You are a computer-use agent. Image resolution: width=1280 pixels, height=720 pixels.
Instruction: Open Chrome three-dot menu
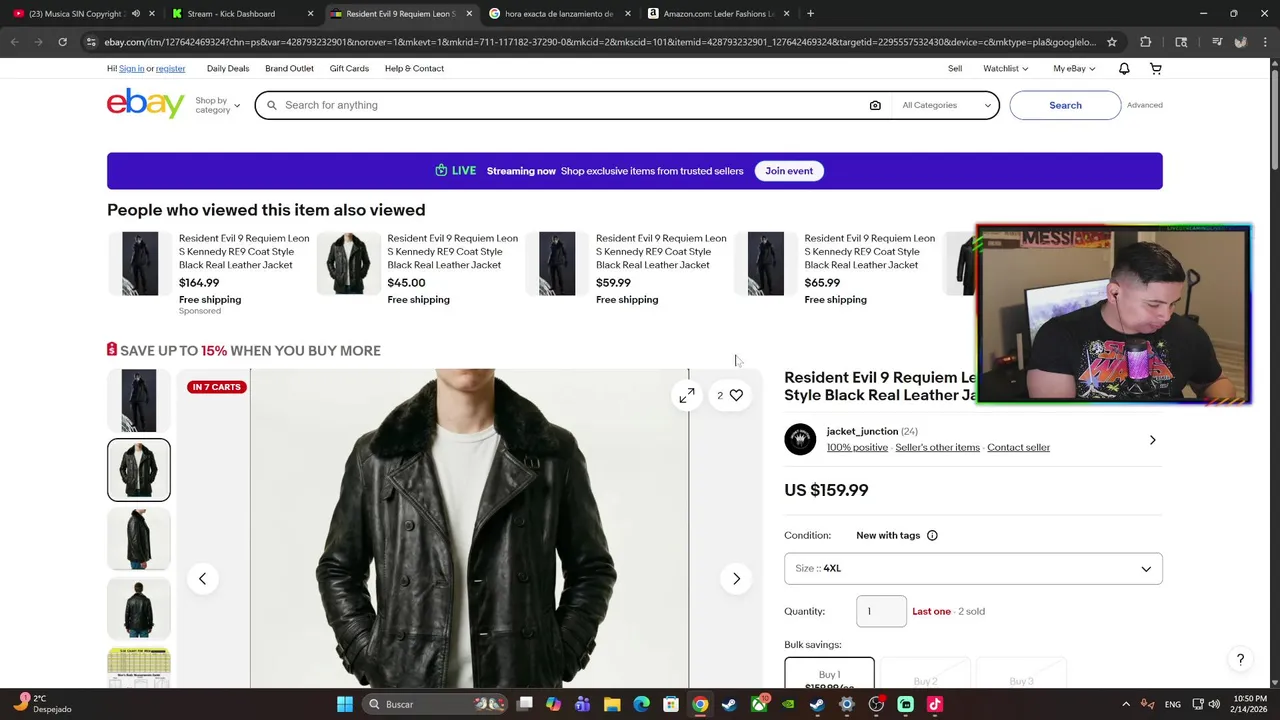pyautogui.click(x=1263, y=42)
